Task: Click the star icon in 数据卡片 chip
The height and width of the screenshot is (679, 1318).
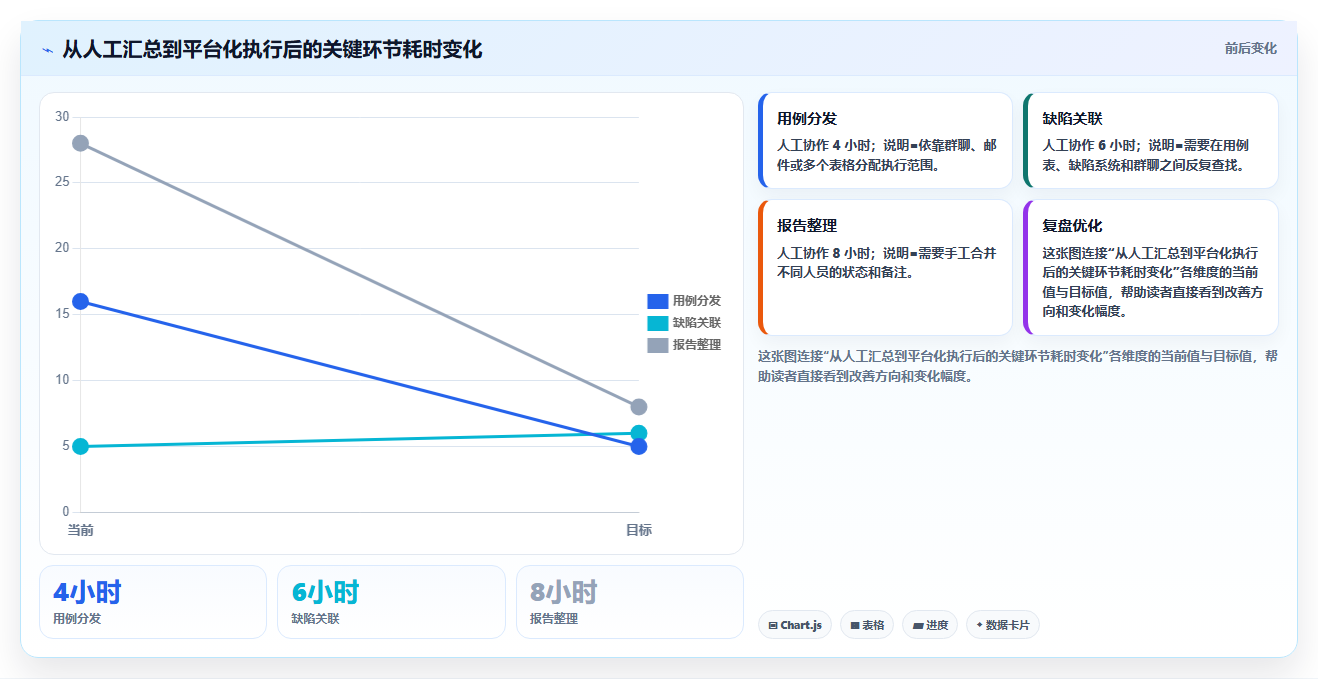Action: pos(979,625)
